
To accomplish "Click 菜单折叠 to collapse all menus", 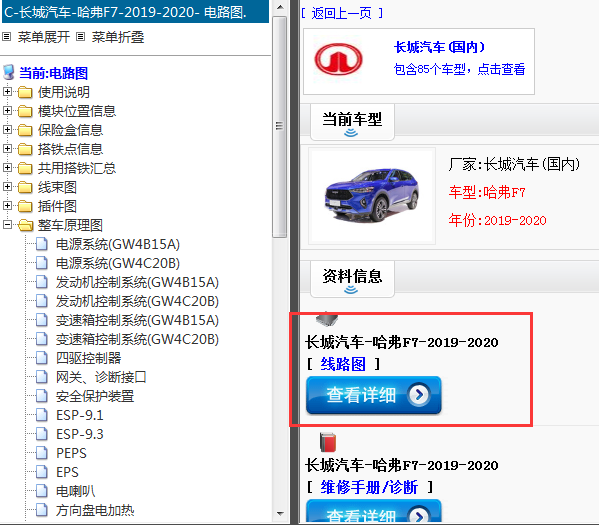I will tap(118, 37).
